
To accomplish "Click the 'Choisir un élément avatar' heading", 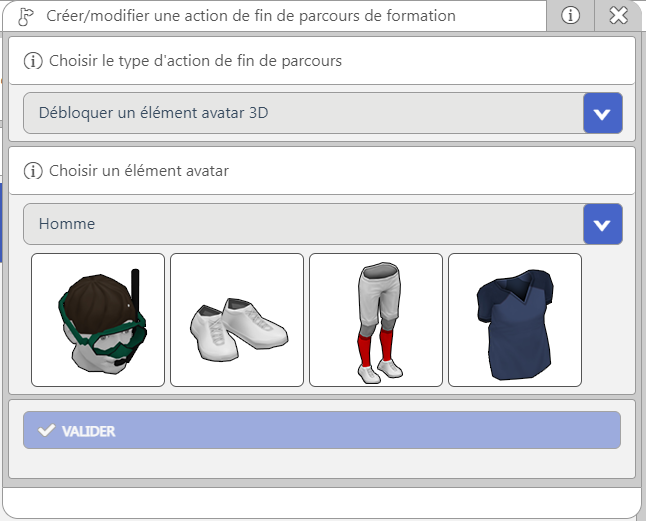I will point(139,171).
